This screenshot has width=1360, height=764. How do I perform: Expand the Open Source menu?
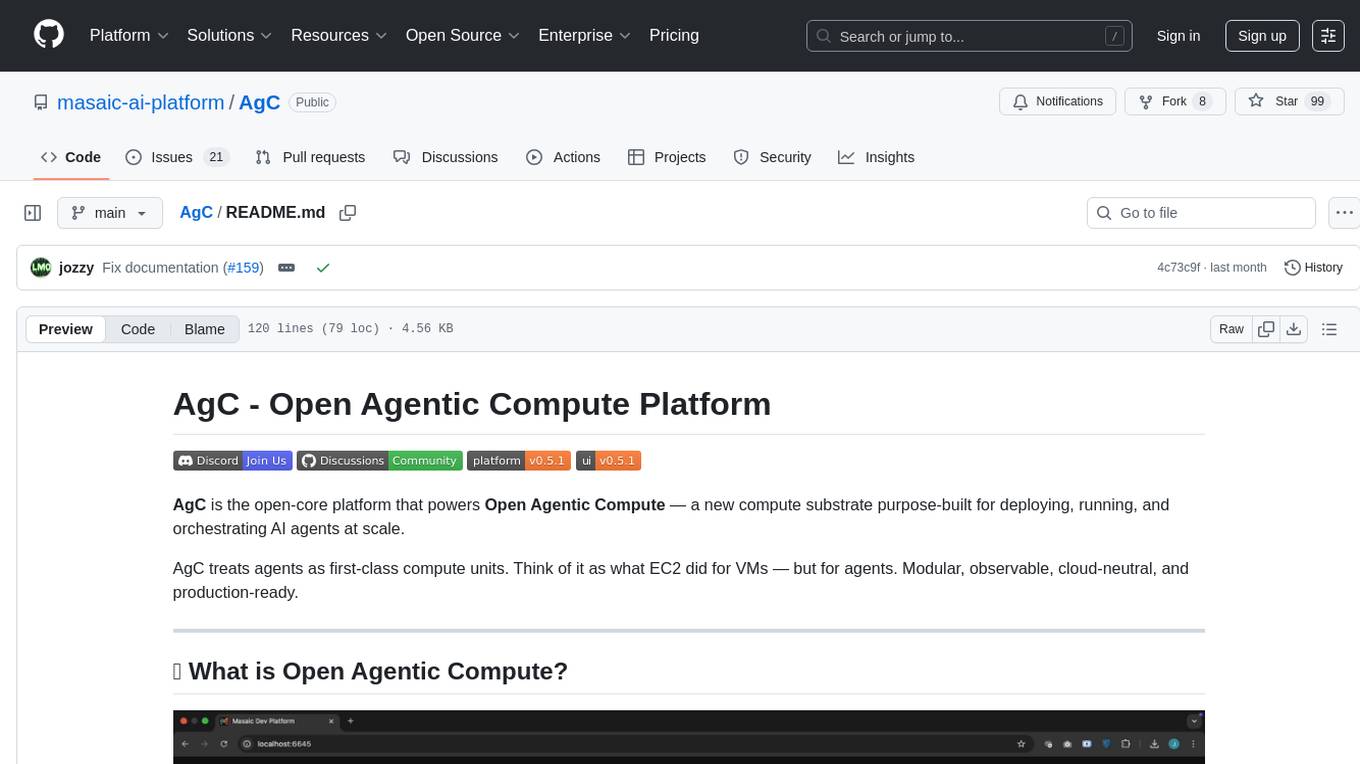pos(462,35)
